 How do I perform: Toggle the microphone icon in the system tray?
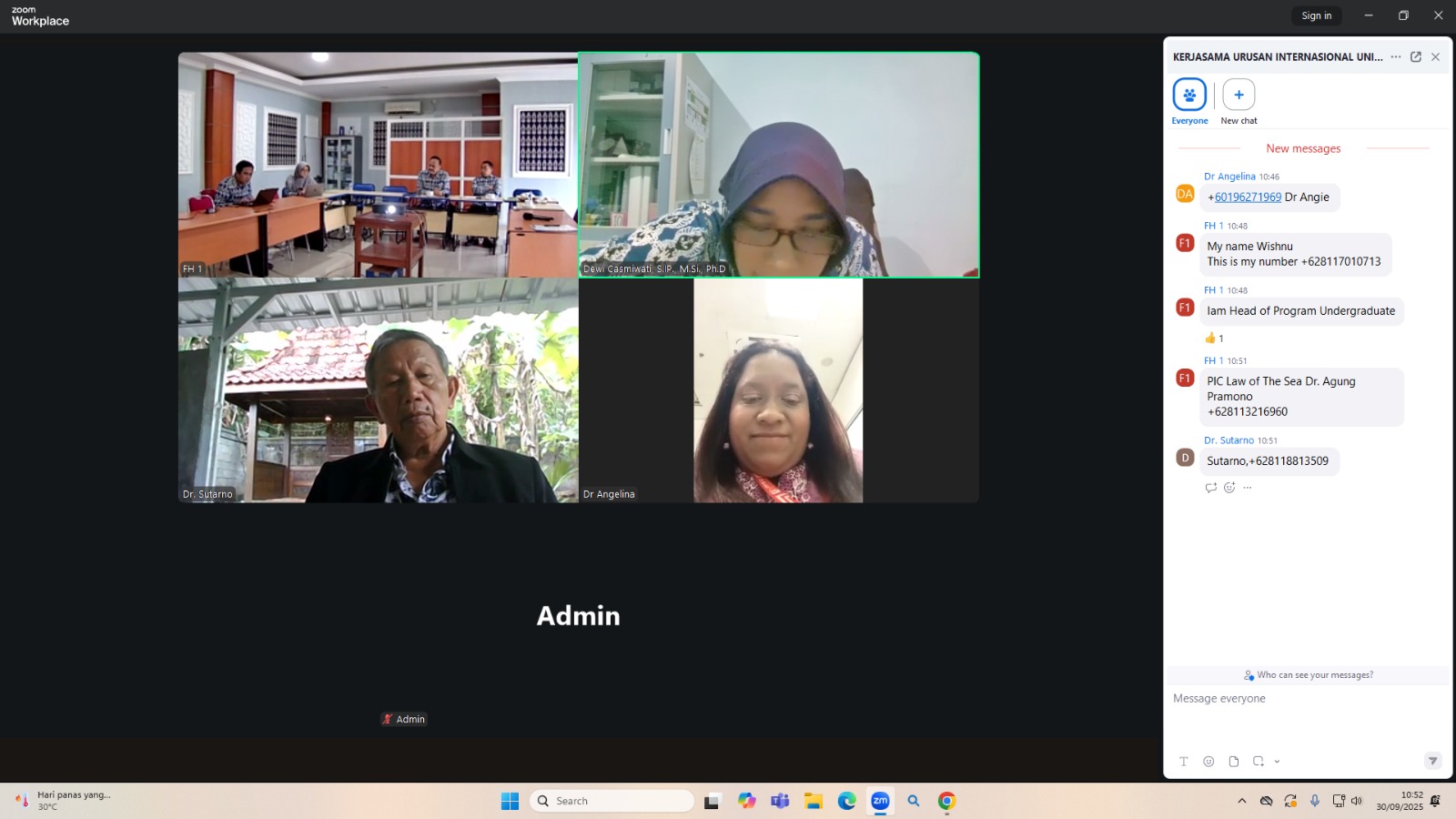[x=1314, y=801]
